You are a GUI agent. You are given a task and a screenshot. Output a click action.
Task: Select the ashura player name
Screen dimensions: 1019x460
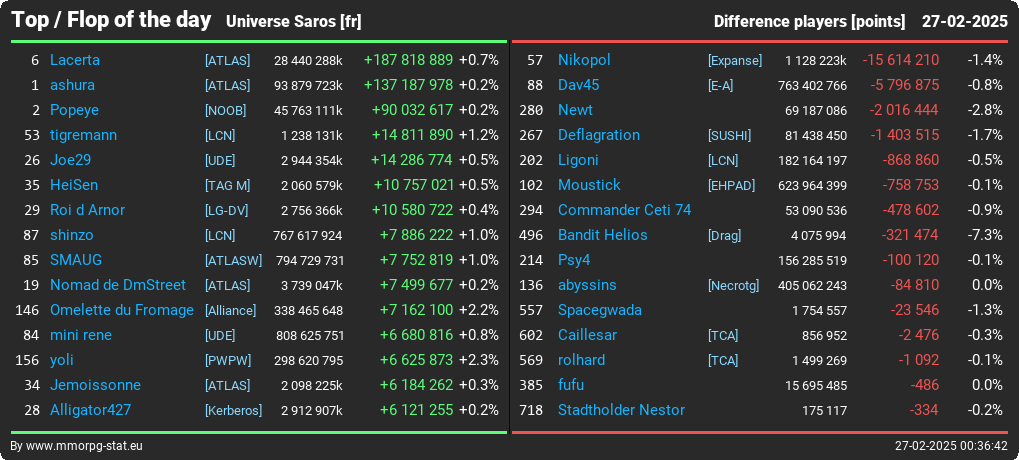pos(72,85)
